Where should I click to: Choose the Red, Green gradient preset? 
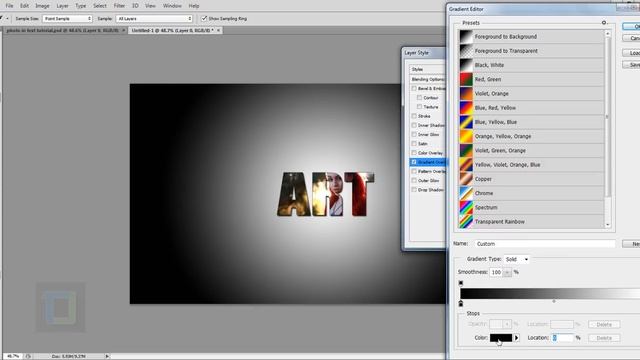(x=531, y=79)
